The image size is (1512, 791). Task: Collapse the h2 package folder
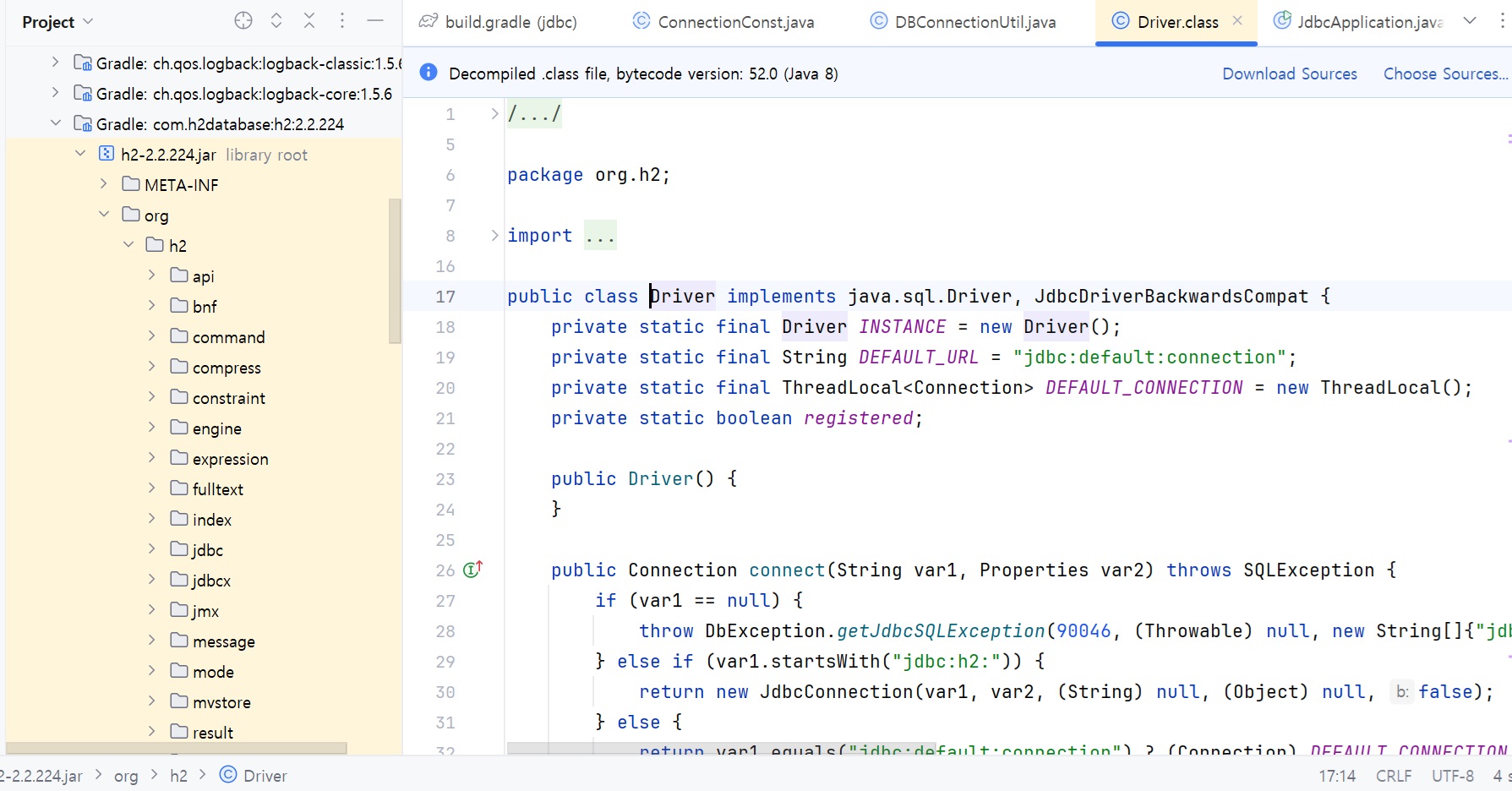(128, 245)
